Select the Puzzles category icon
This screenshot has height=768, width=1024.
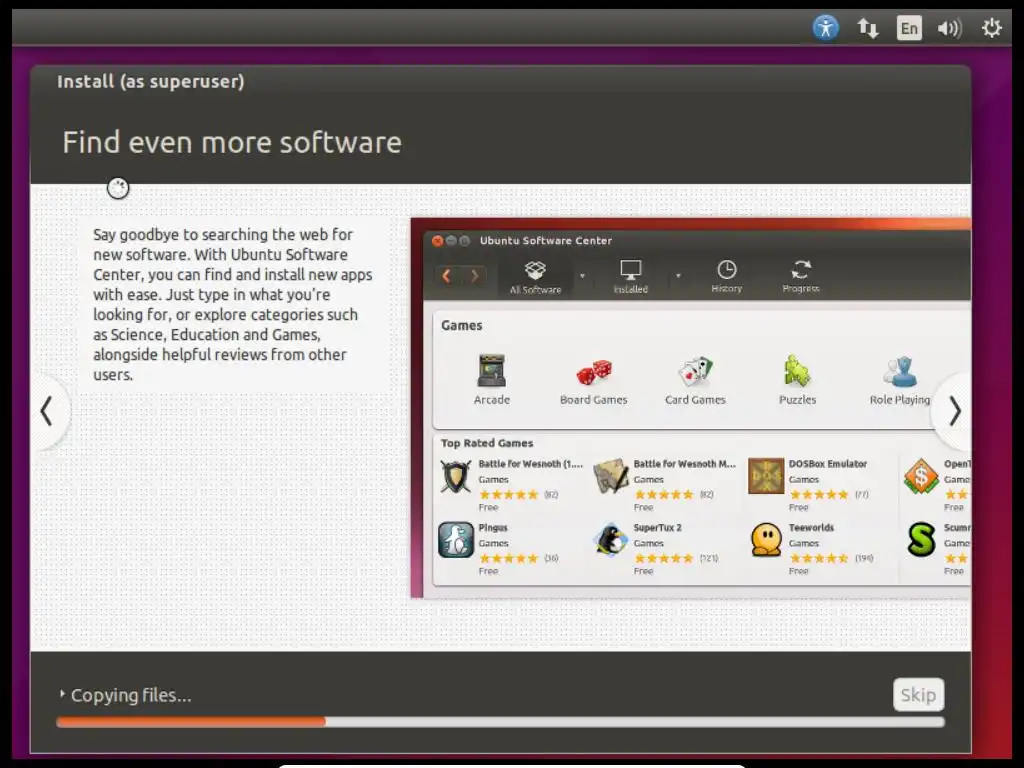point(797,372)
